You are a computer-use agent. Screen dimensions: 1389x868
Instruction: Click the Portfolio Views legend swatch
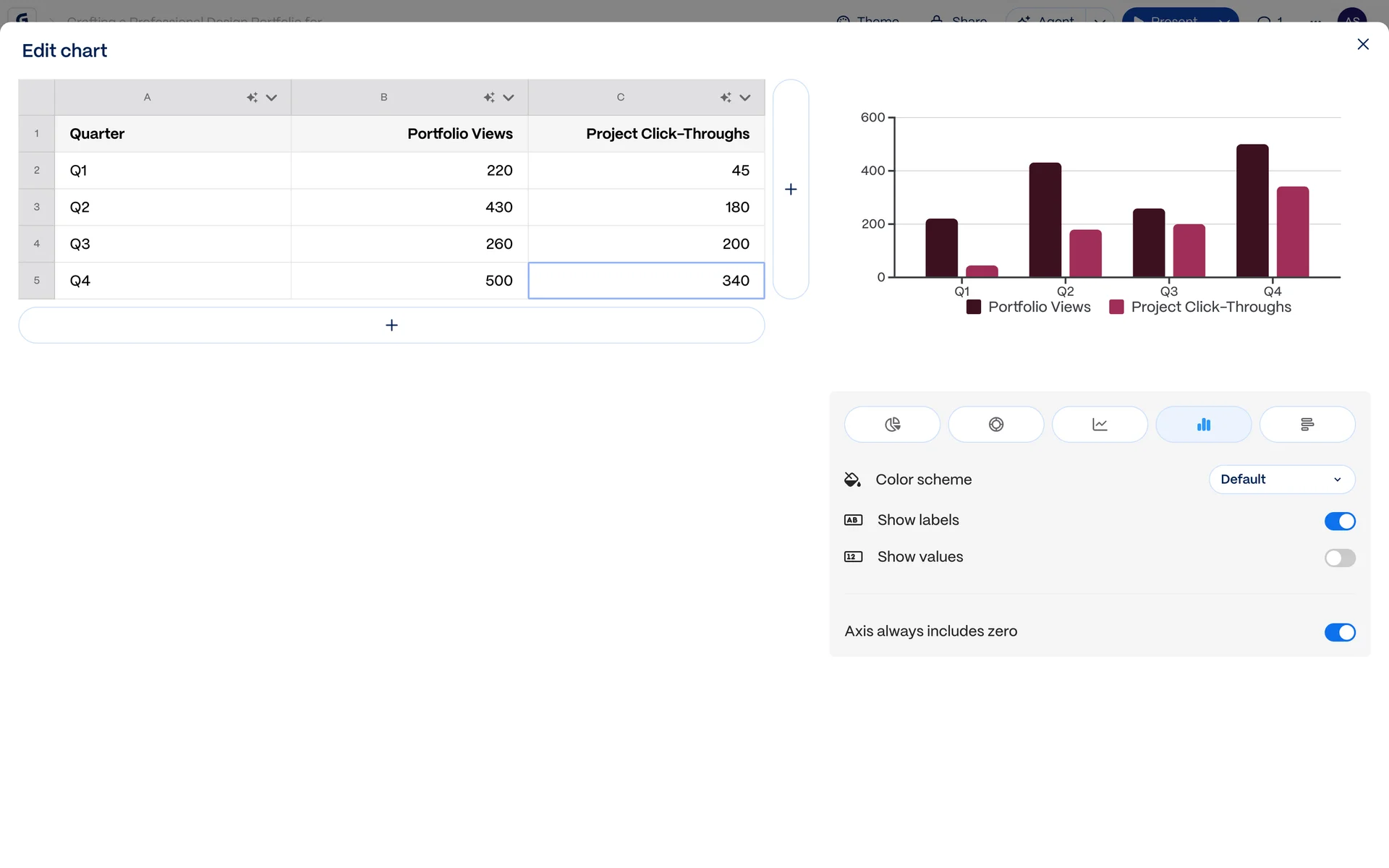tap(974, 307)
